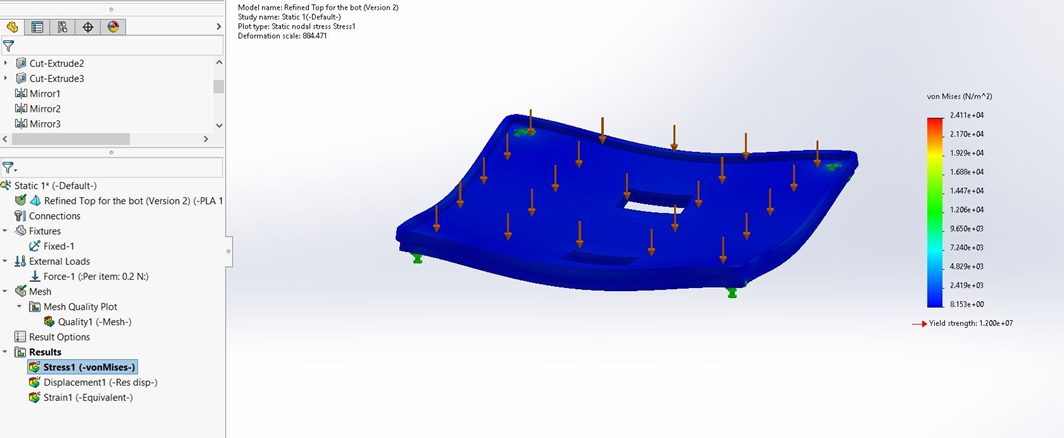The image size is (1064, 438).
Task: Select the Cut-Extrude3 label
Action: click(57, 79)
